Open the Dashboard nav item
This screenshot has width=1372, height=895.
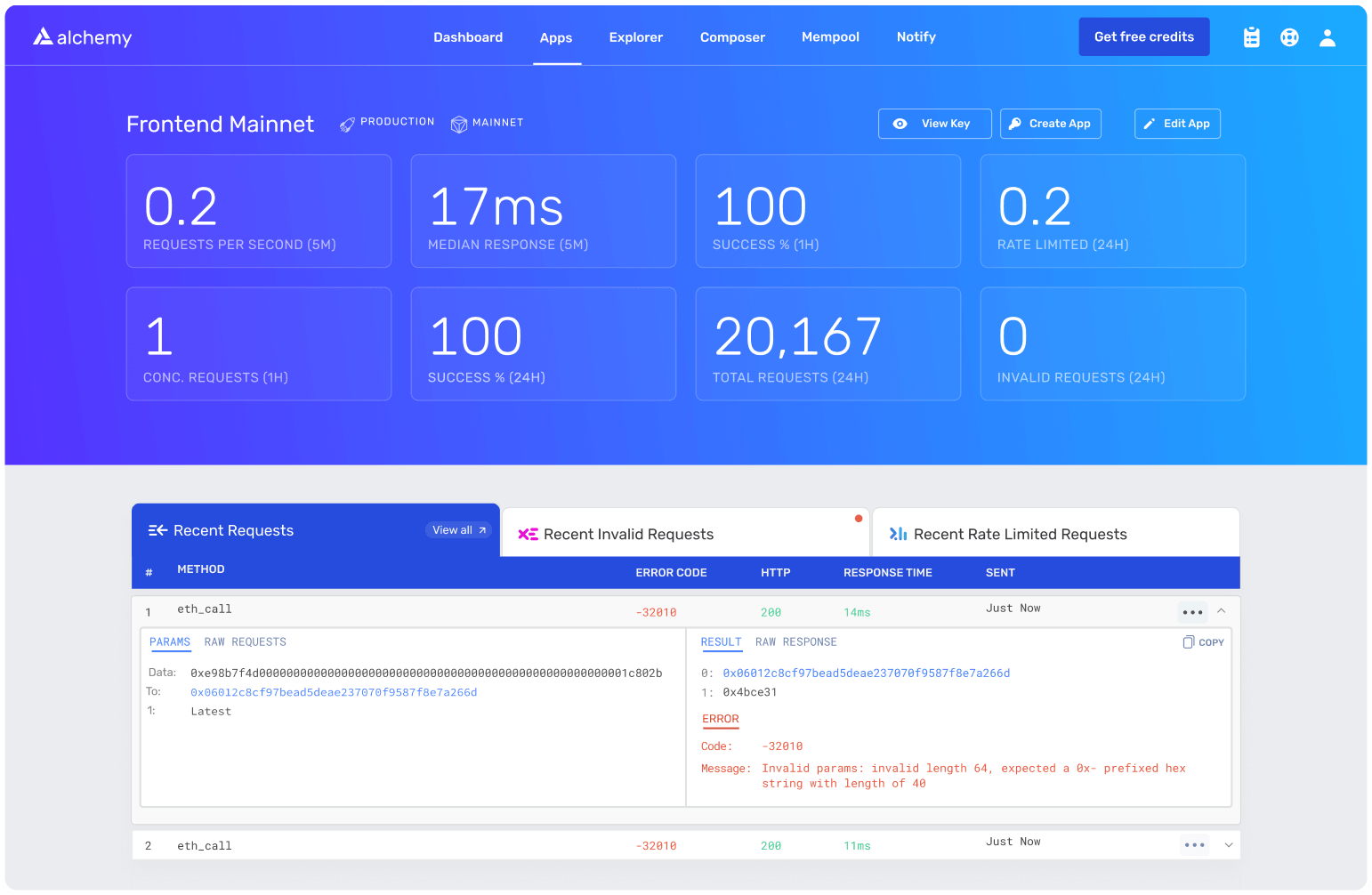pos(468,37)
